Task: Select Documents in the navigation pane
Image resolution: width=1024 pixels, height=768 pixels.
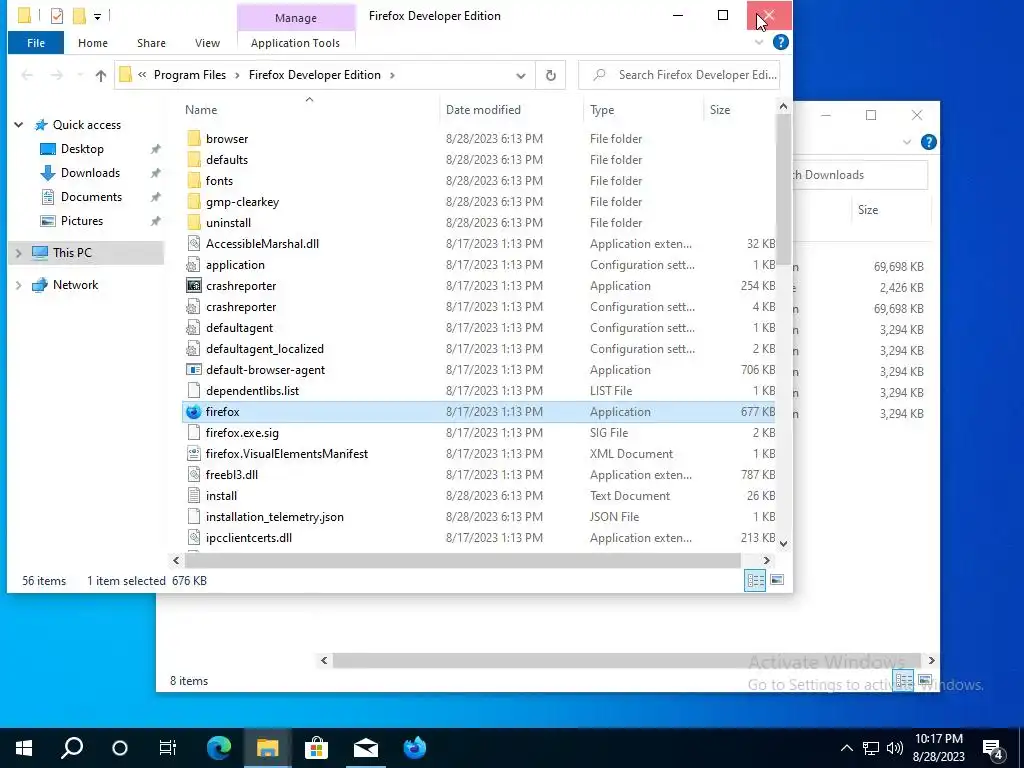Action: [91, 197]
